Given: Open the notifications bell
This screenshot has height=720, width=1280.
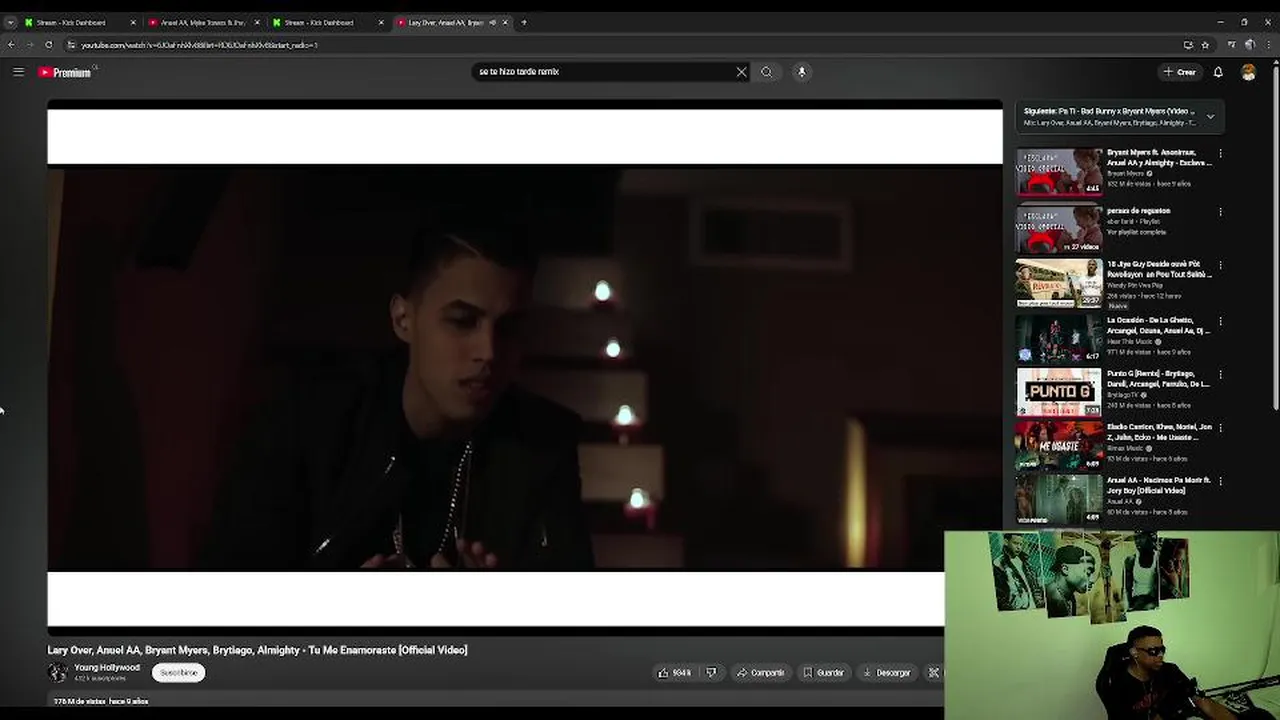Looking at the screenshot, I should pyautogui.click(x=1218, y=72).
